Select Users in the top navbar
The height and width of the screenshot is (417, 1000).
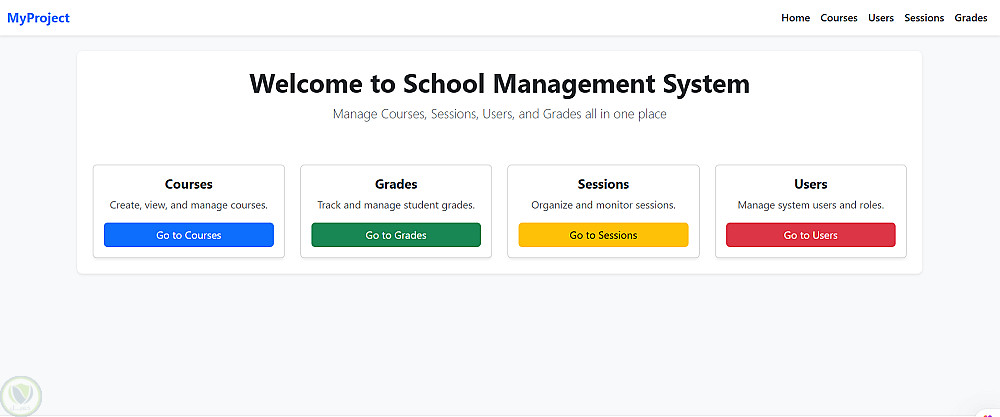(881, 18)
